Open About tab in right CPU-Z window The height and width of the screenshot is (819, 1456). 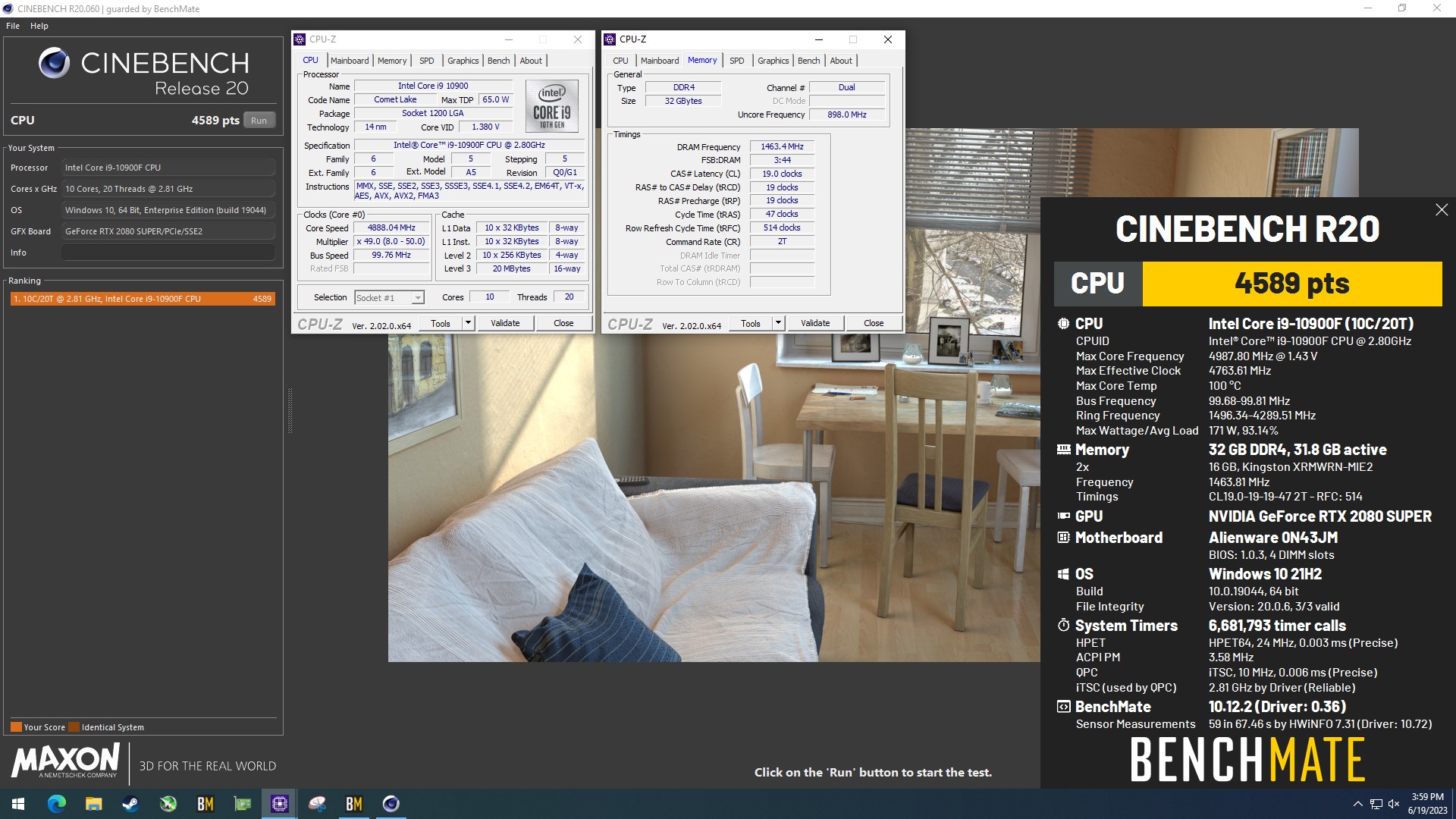tap(841, 61)
